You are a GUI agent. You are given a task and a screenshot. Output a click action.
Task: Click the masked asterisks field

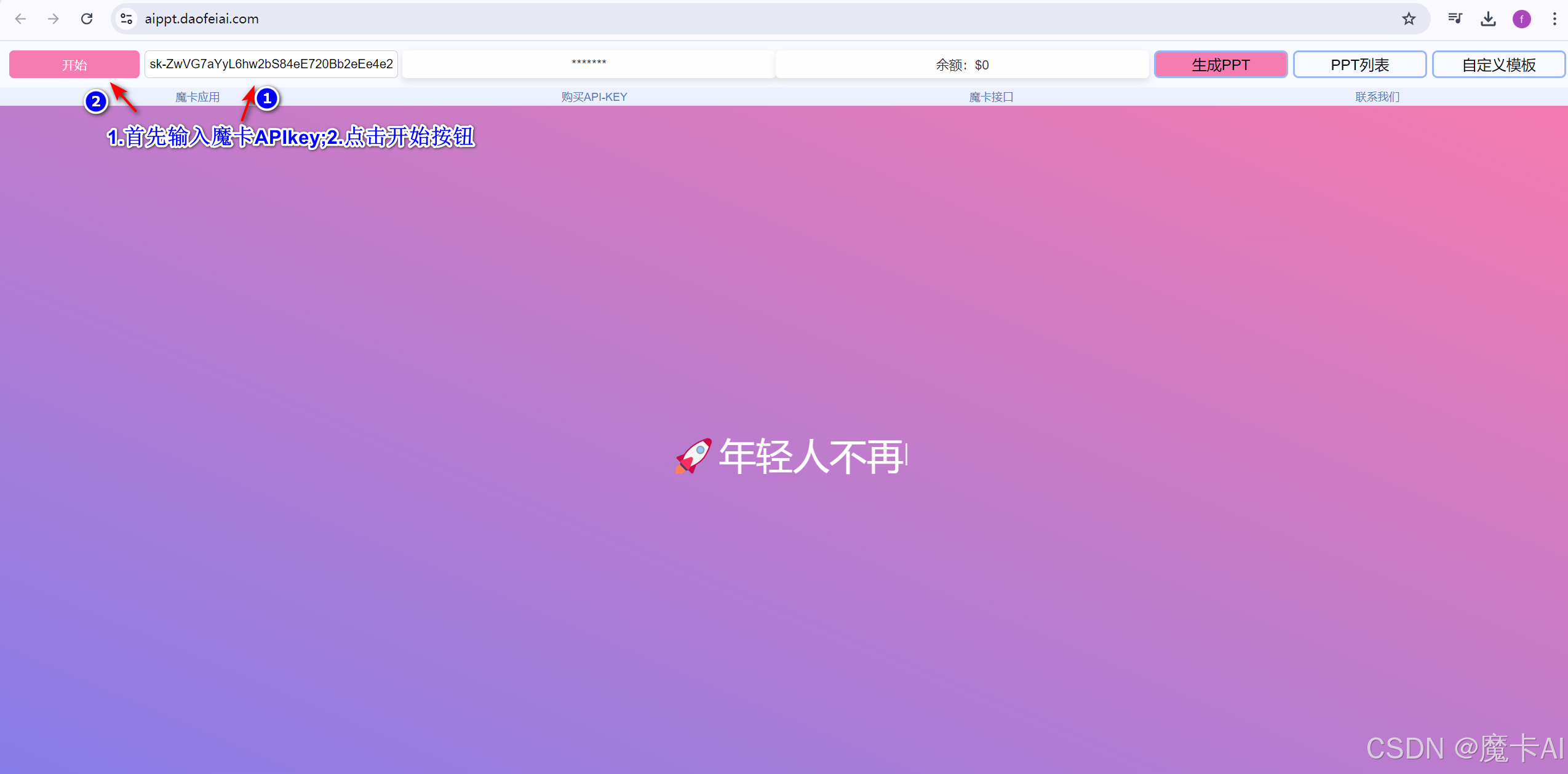pos(588,65)
